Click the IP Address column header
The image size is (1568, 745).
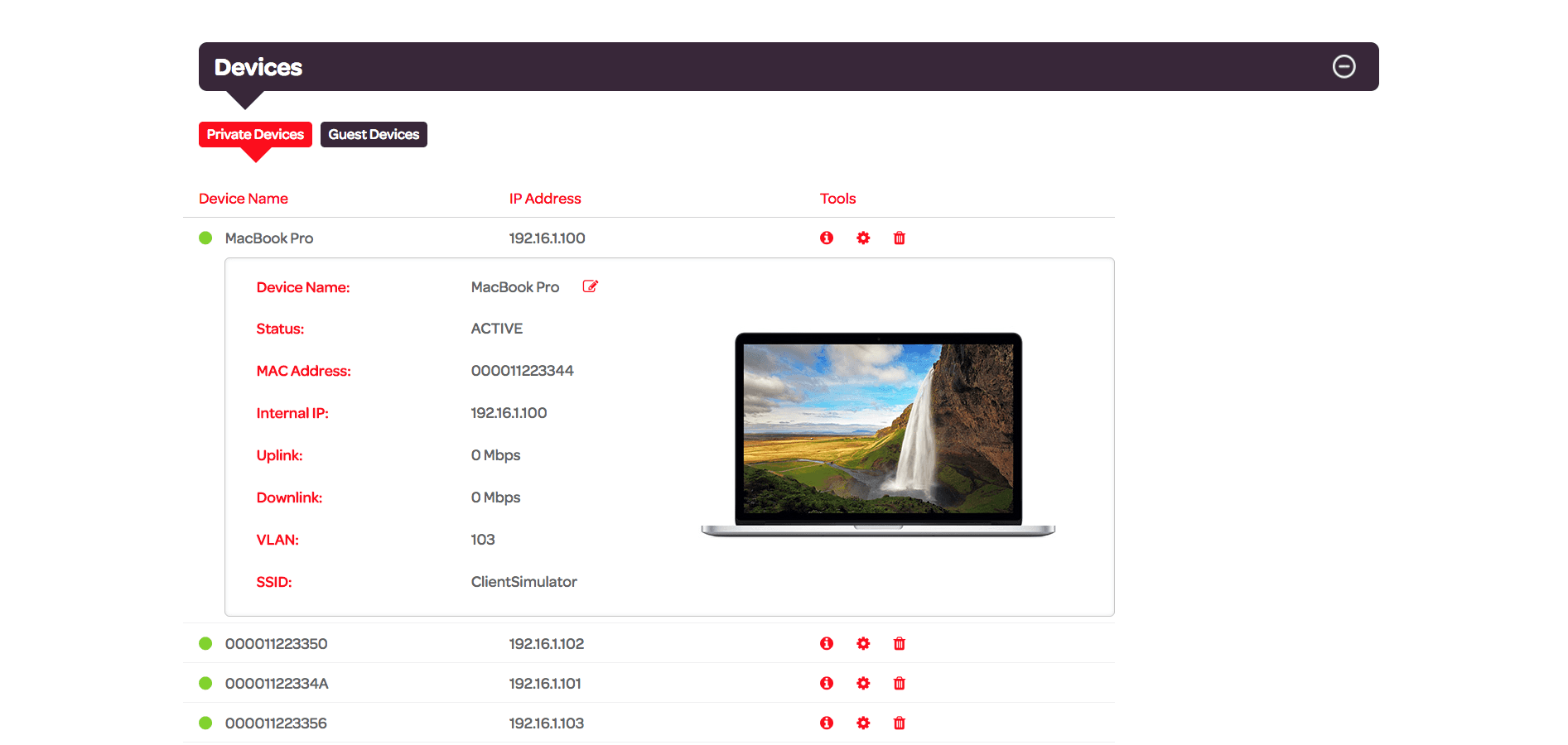pyautogui.click(x=545, y=198)
